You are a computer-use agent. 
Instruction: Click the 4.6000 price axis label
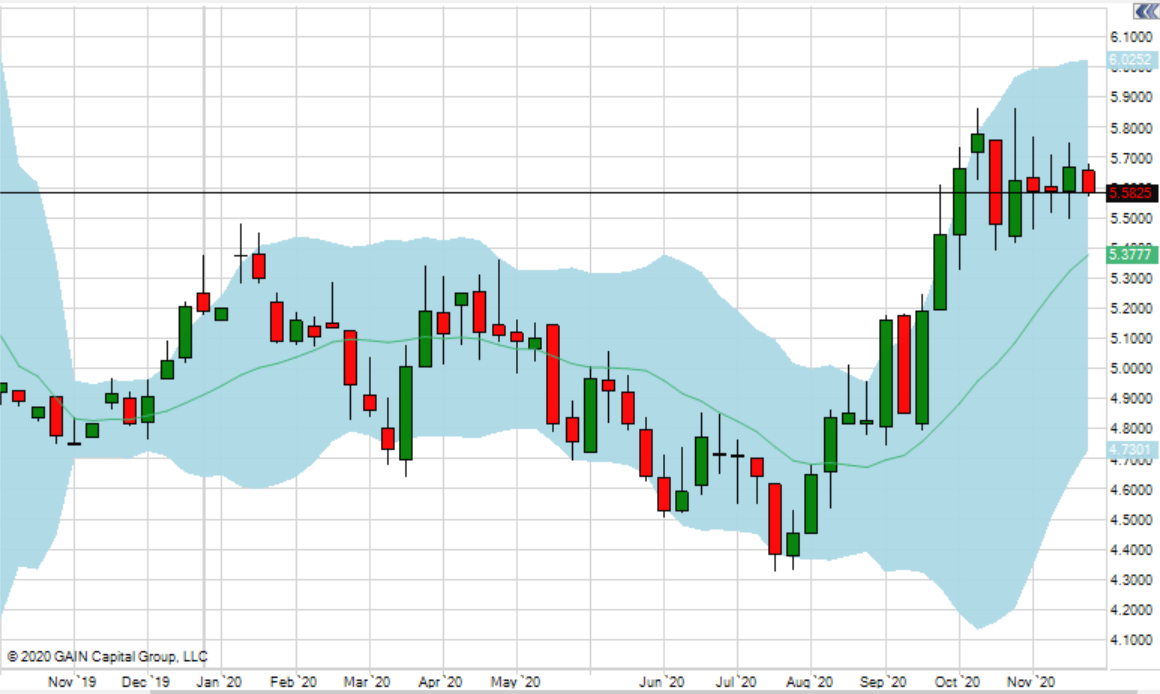[x=1131, y=490]
